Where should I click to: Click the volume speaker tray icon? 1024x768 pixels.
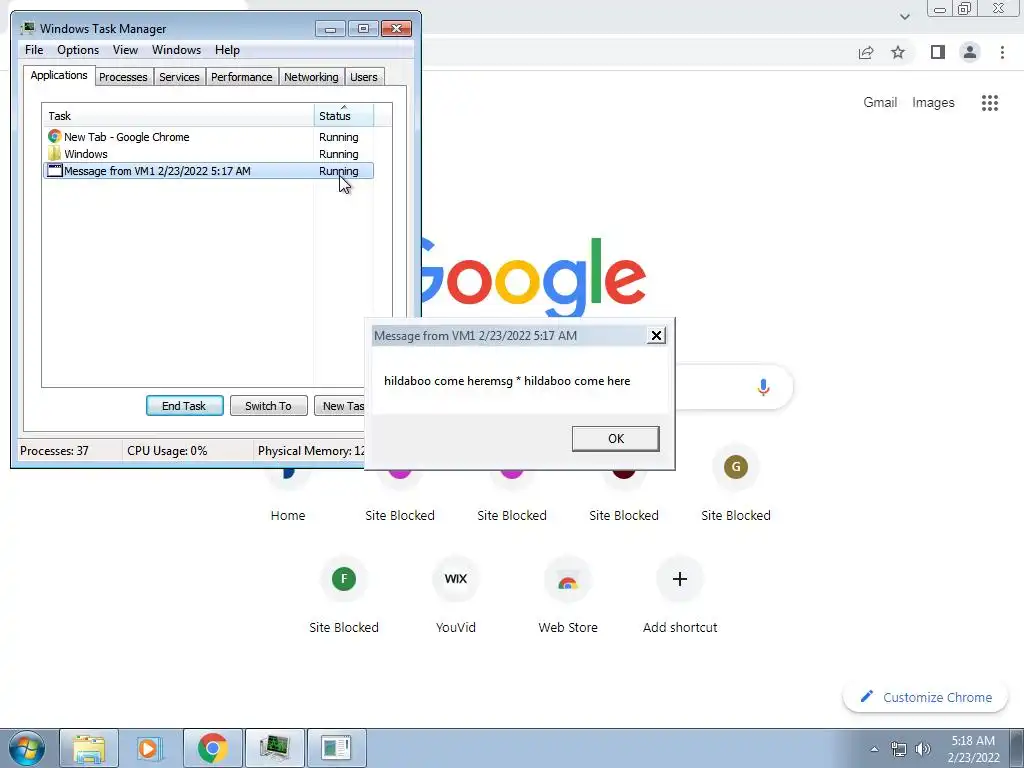coord(923,749)
